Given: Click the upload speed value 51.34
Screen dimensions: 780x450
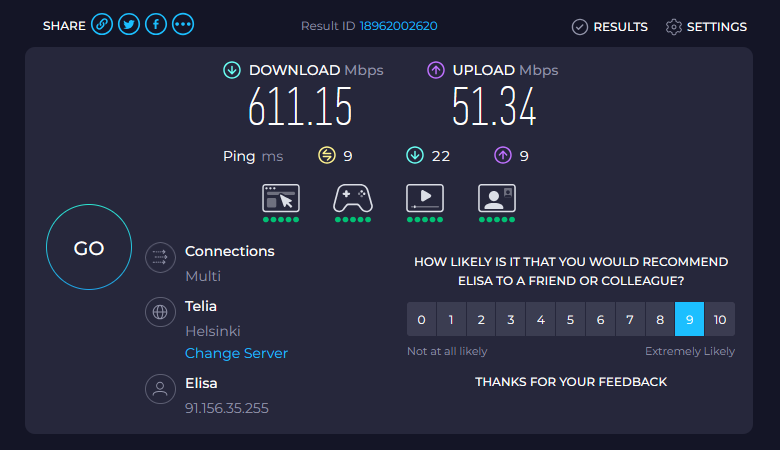Looking at the screenshot, I should [x=494, y=106].
